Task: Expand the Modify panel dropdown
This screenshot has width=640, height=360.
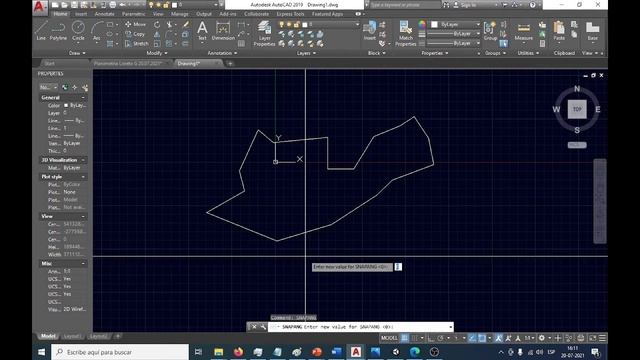Action: pyautogui.click(x=157, y=53)
